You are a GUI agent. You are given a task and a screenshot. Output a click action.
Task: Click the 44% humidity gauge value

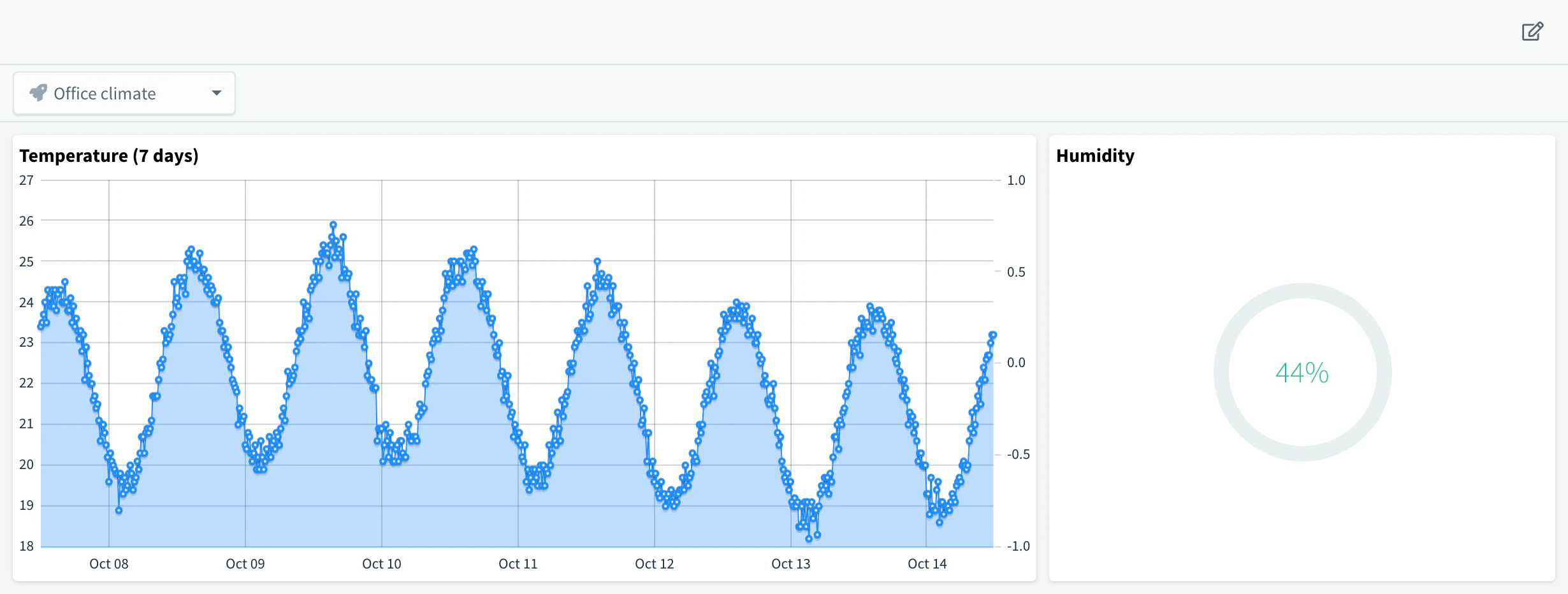pos(1302,372)
